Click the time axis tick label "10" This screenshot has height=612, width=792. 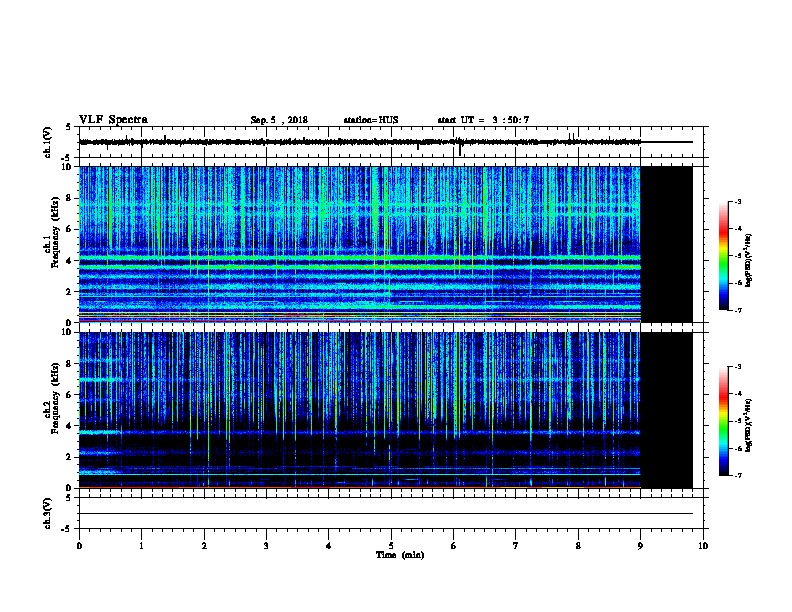(703, 545)
